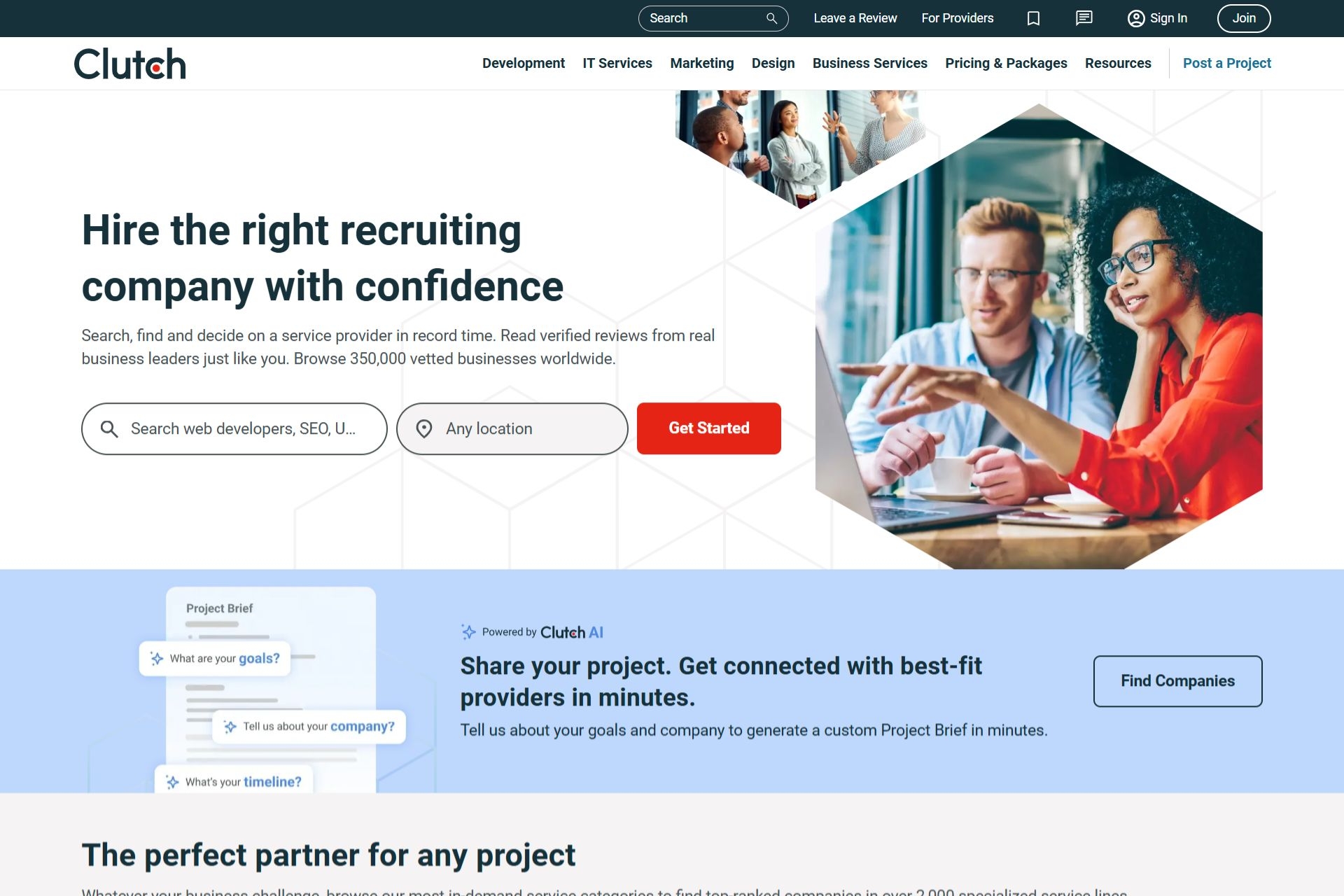Expand the Development menu
1344x896 pixels.
tap(524, 63)
